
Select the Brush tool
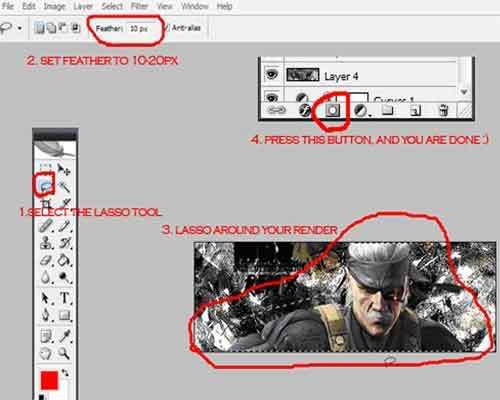[x=65, y=226]
